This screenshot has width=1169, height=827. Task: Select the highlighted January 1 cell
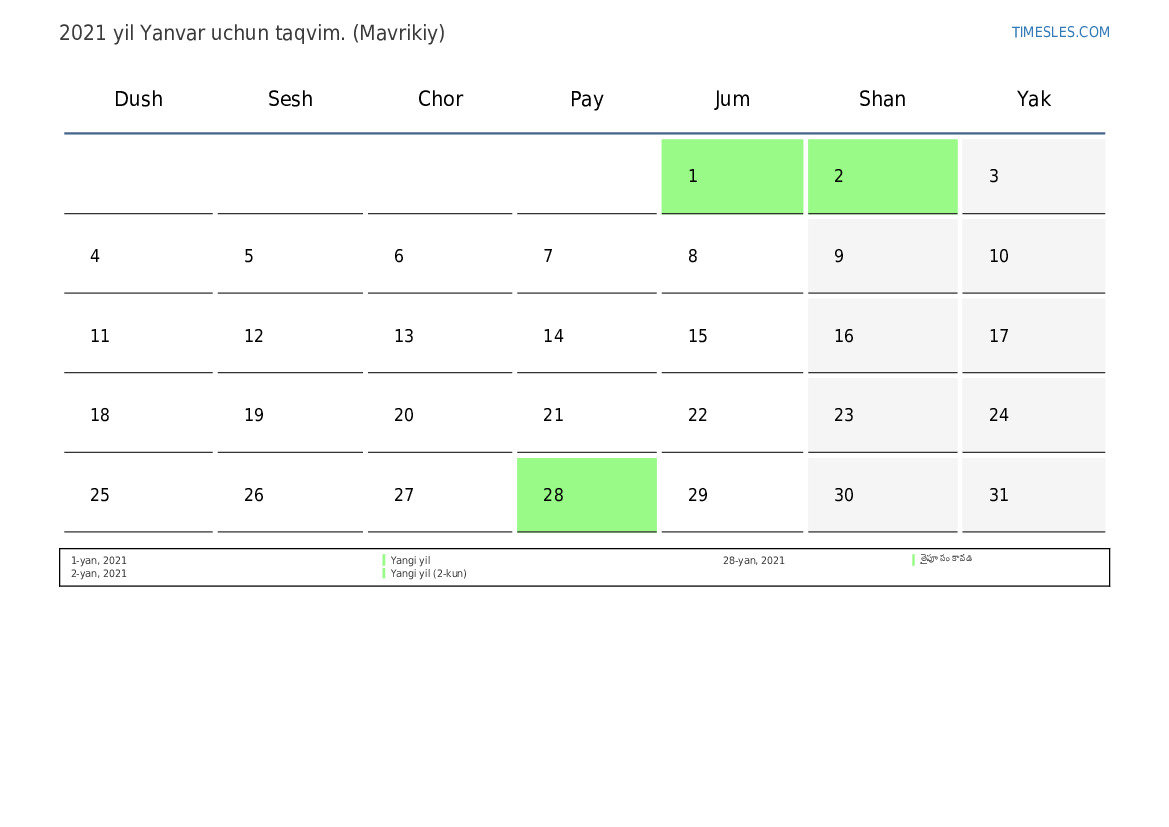coord(732,176)
